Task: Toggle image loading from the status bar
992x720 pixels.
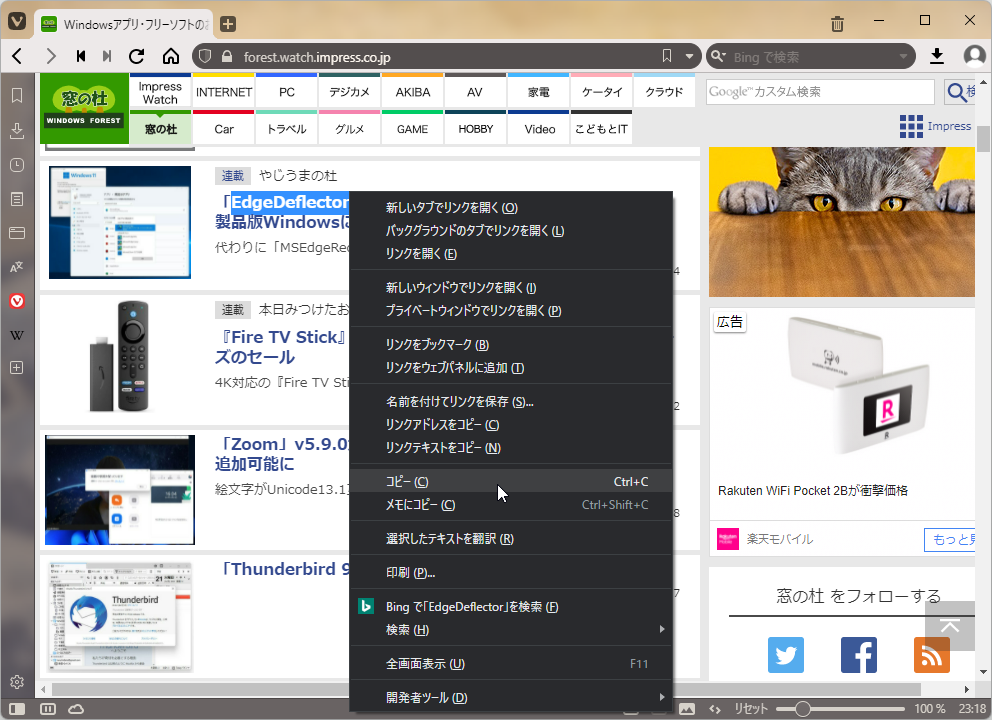Action: [x=687, y=708]
